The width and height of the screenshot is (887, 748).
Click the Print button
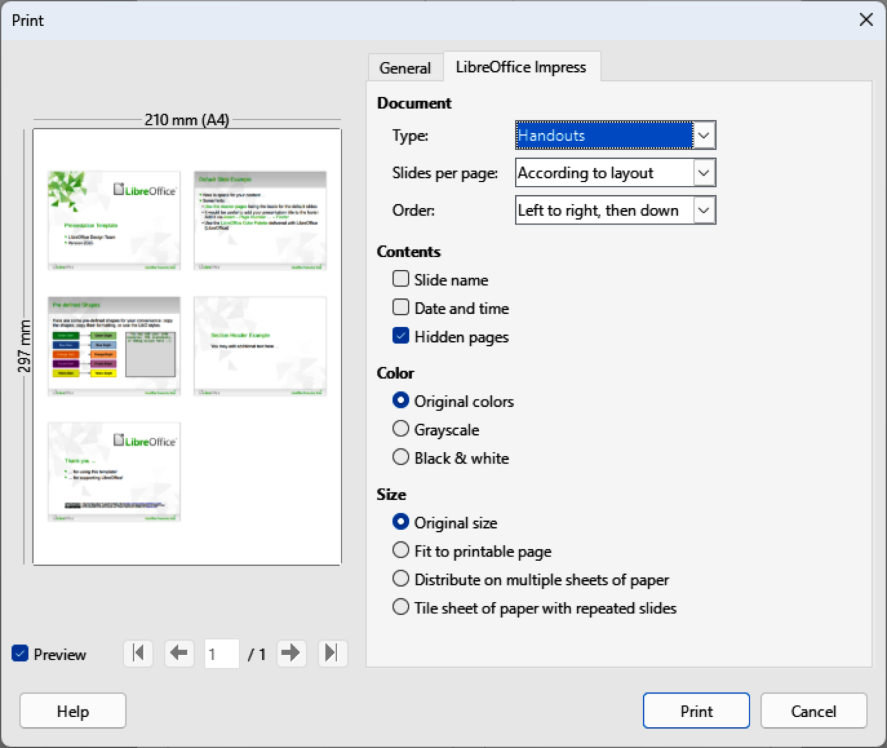[x=696, y=711]
